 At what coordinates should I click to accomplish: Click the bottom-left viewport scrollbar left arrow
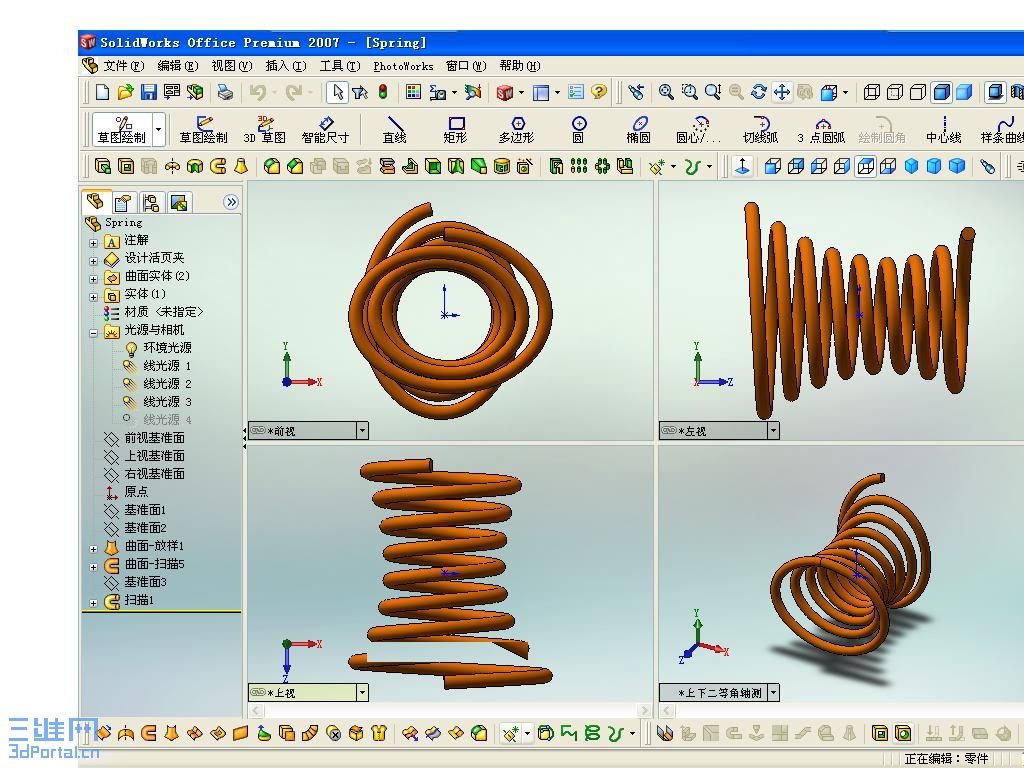(x=256, y=710)
